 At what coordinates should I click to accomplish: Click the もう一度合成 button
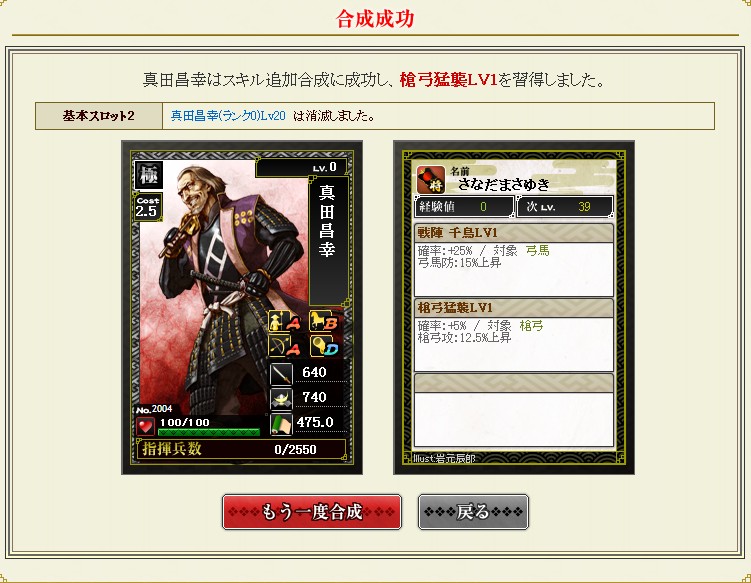[312, 512]
